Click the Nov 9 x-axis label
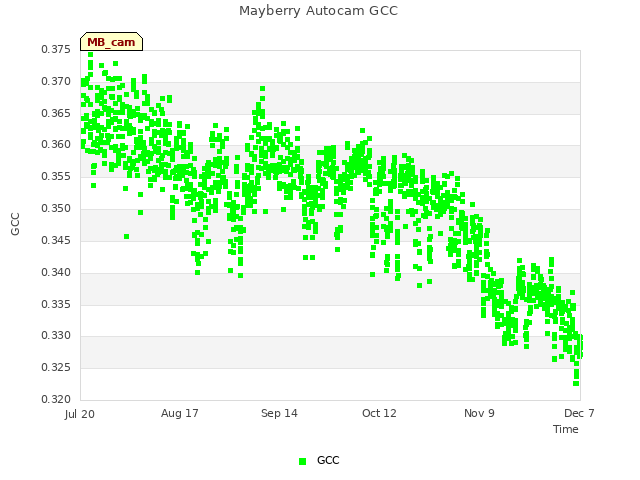The image size is (640, 480). tap(479, 413)
